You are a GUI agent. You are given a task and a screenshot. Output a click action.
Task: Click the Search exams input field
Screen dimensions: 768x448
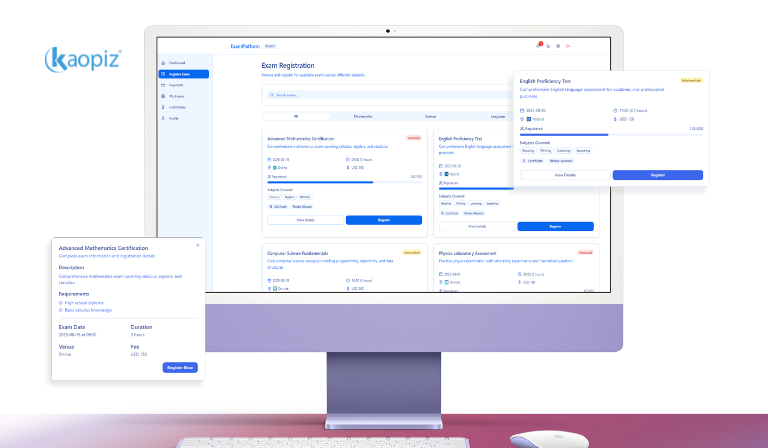coord(392,95)
